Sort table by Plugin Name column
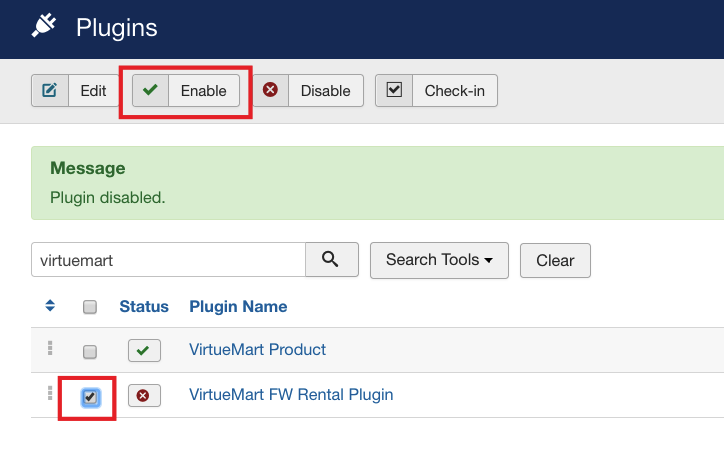Image resolution: width=724 pixels, height=461 pixels. click(x=238, y=306)
